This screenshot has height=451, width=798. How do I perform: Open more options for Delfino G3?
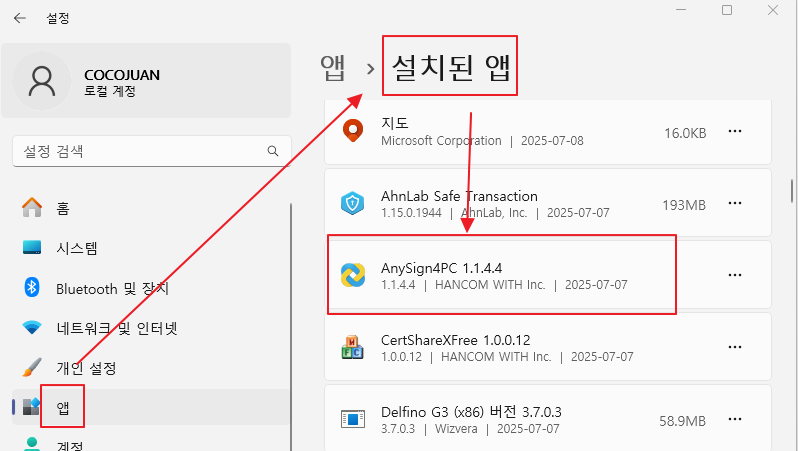coord(735,419)
